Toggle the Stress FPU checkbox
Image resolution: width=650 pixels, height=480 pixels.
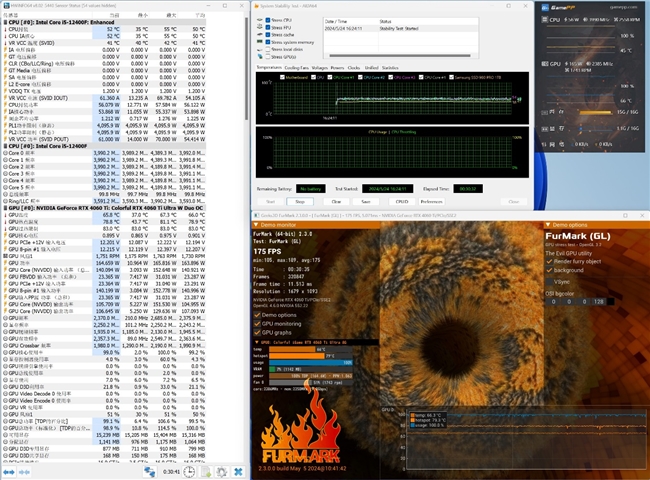268,27
